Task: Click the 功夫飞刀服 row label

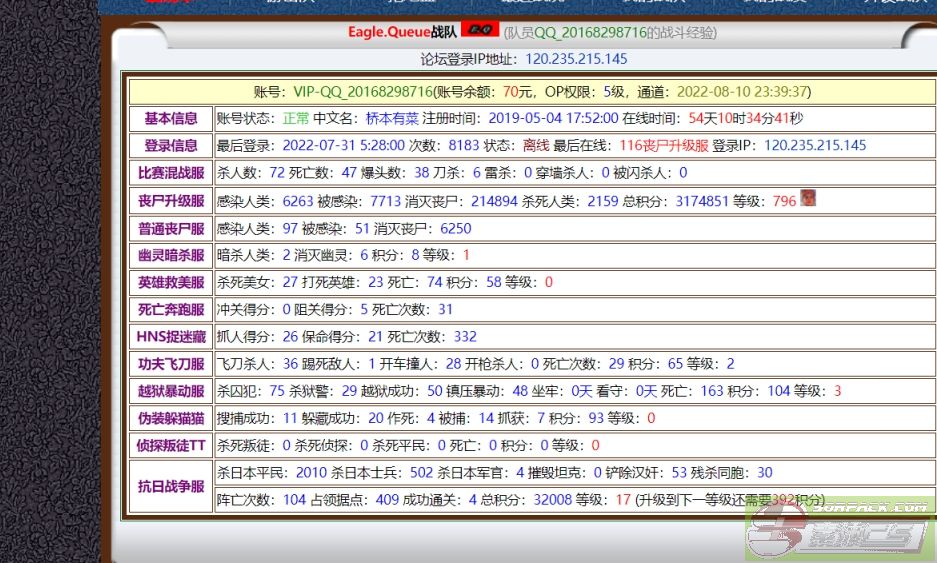Action: (171, 364)
